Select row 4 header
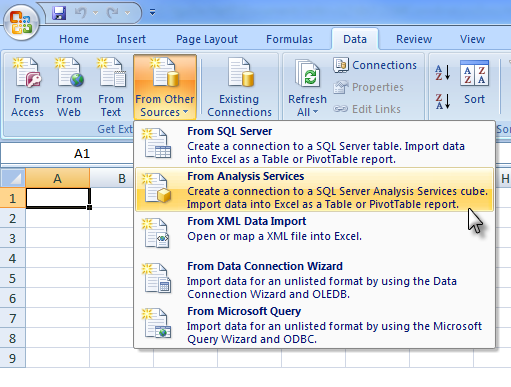Viewport: 511px width, 387px height. 13,258
